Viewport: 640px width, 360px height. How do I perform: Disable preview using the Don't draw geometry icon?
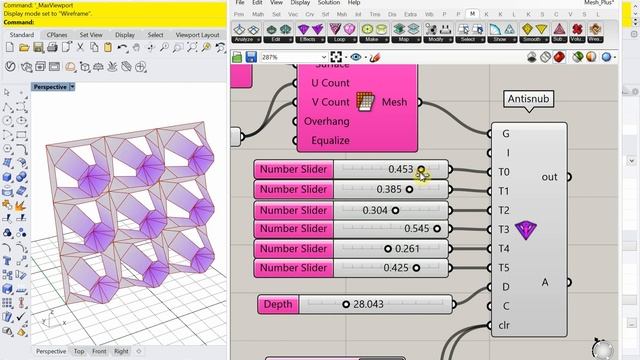[x=531, y=57]
